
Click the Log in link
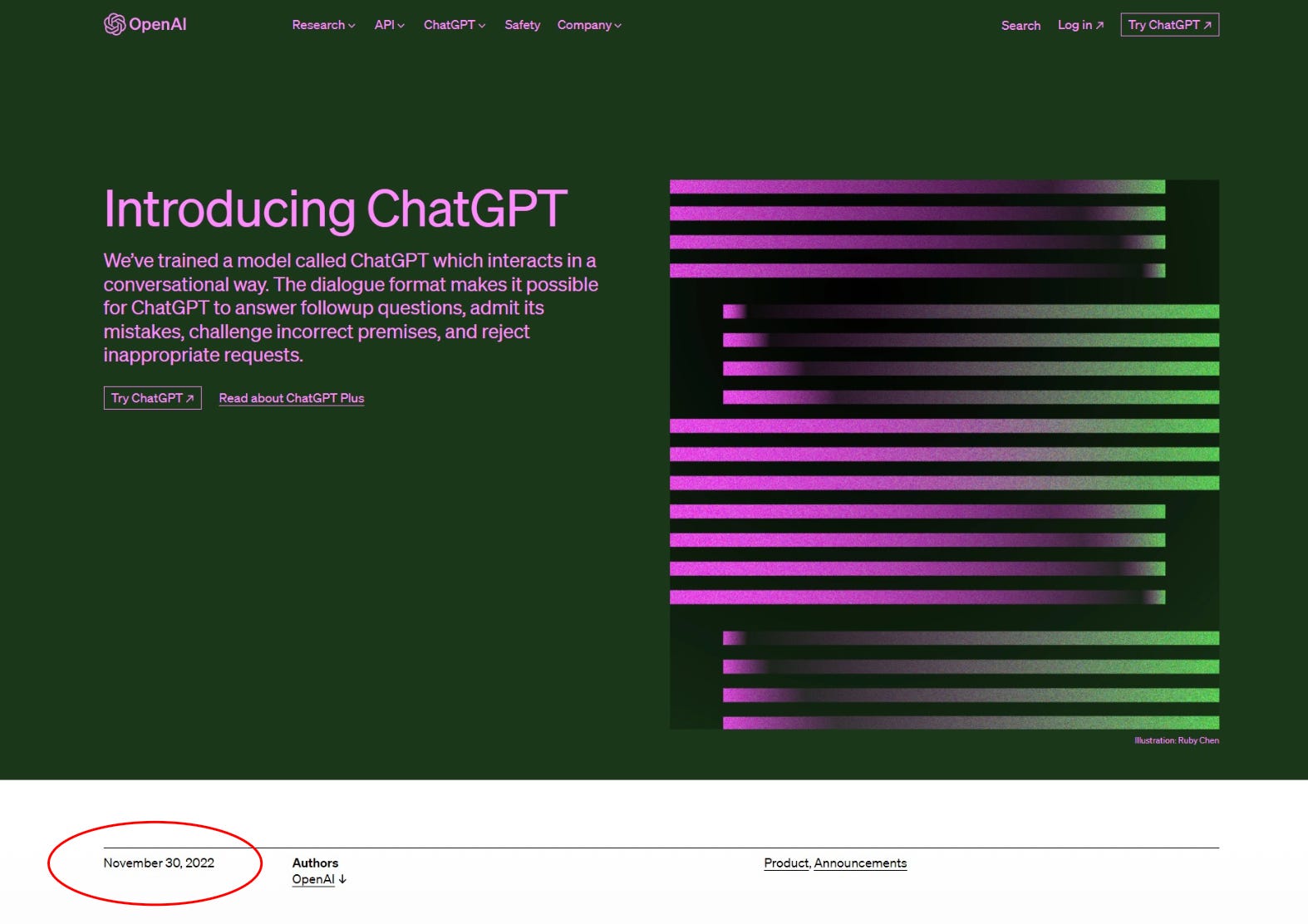pos(1080,25)
